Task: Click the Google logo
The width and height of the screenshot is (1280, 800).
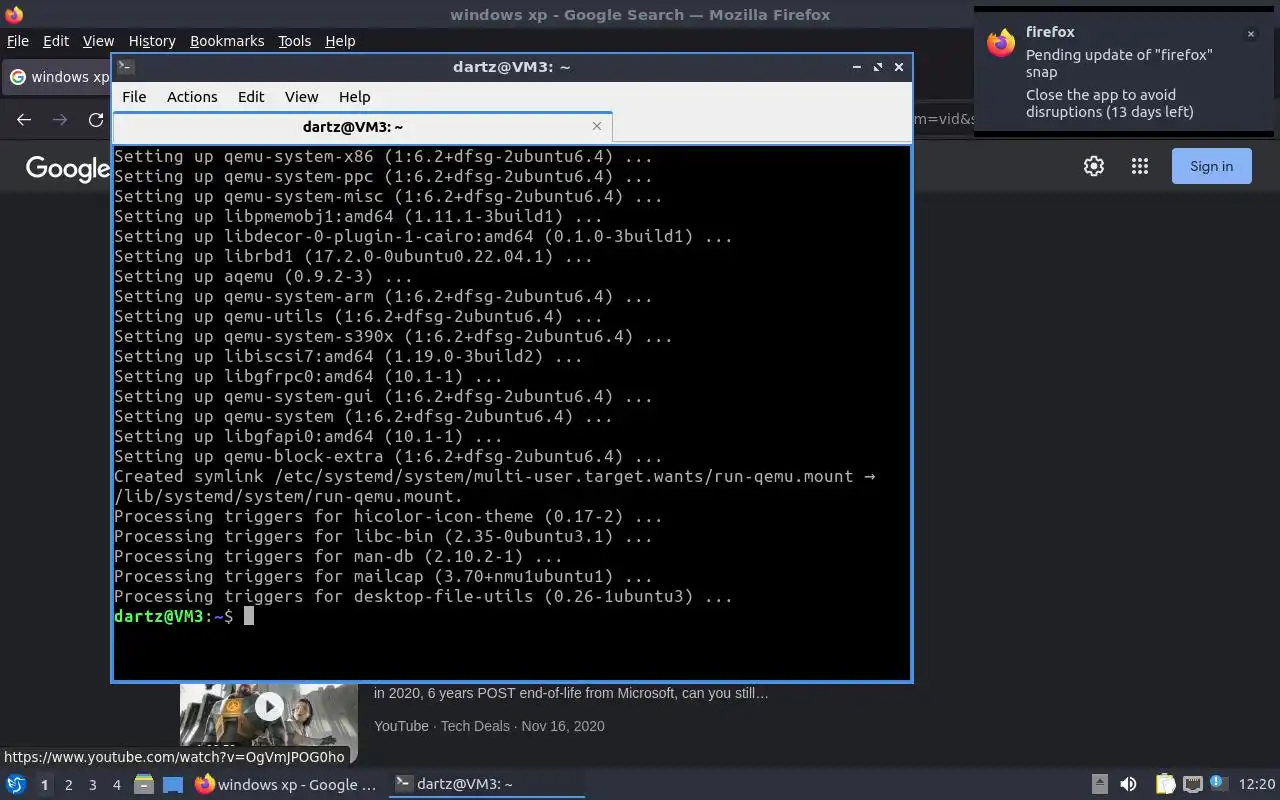Action: pyautogui.click(x=67, y=168)
